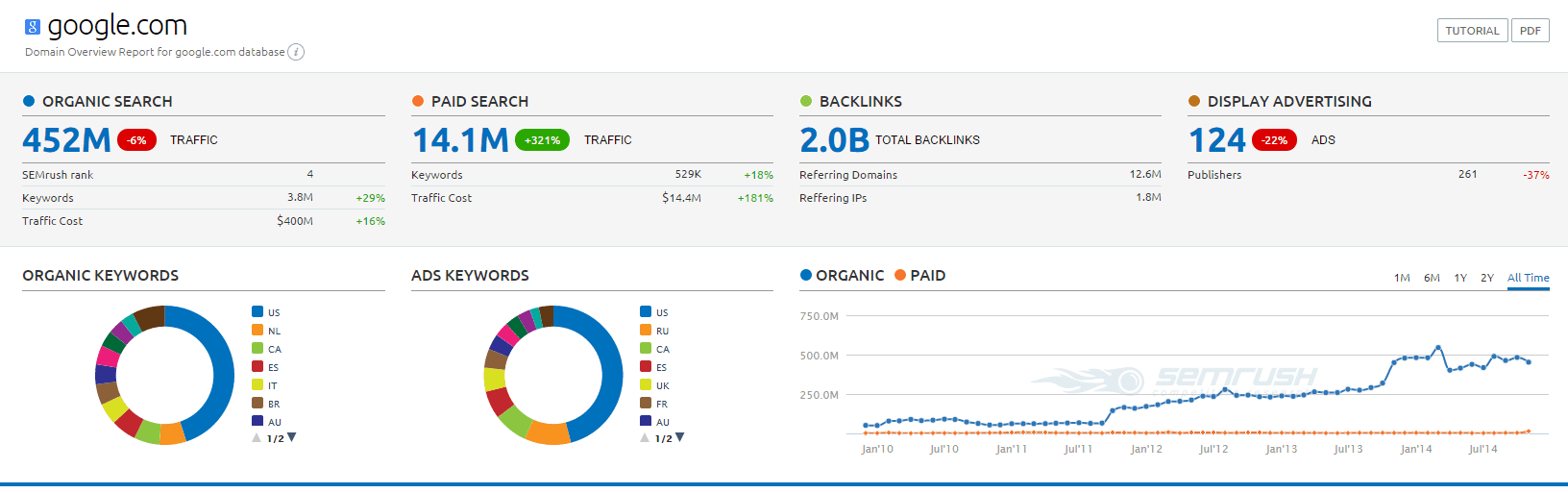1568x493 pixels.
Task: Toggle UK swatch in Ads Keywords legend
Action: coord(646,384)
